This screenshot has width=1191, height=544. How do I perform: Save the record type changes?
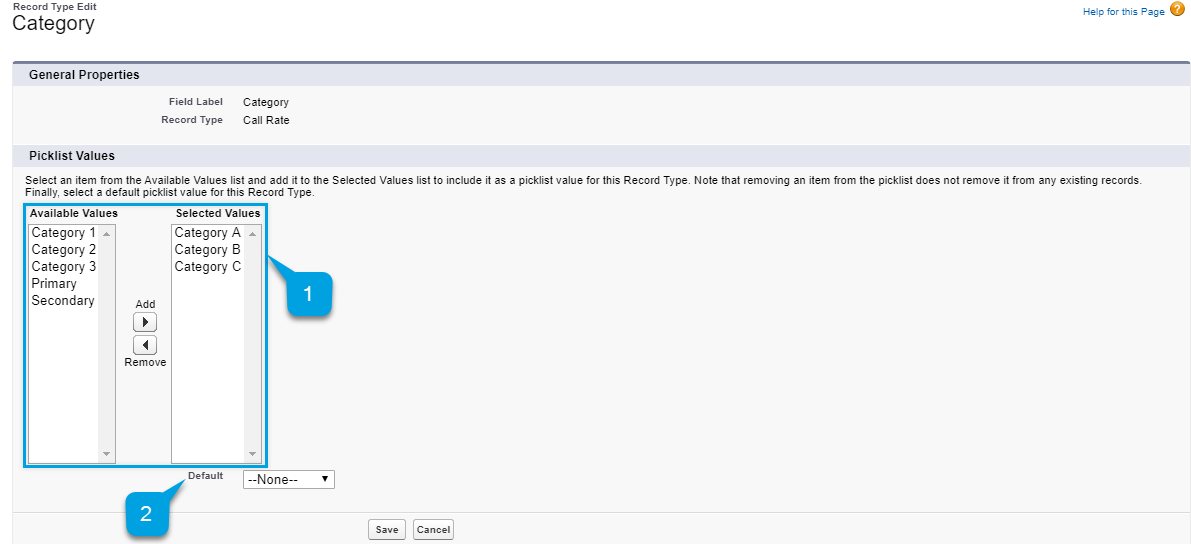(x=386, y=530)
